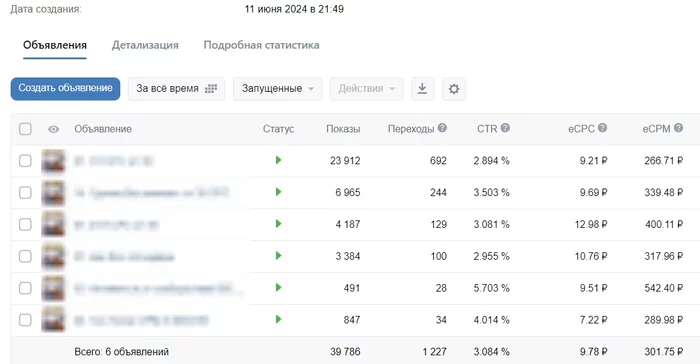Select checkbox for the 3 384 impressions ad

(x=25, y=256)
